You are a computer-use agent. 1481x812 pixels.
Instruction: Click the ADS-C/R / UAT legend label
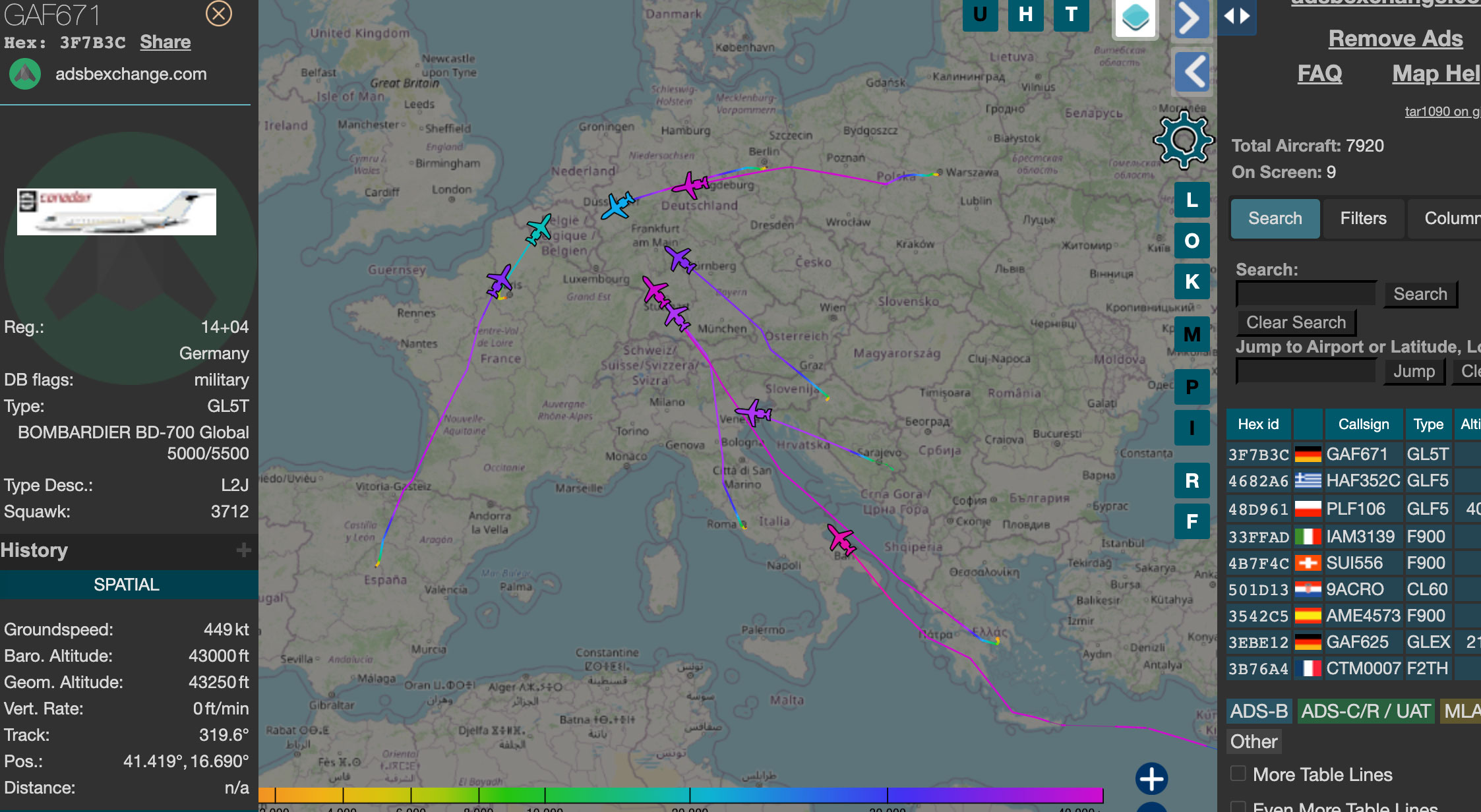[1366, 711]
